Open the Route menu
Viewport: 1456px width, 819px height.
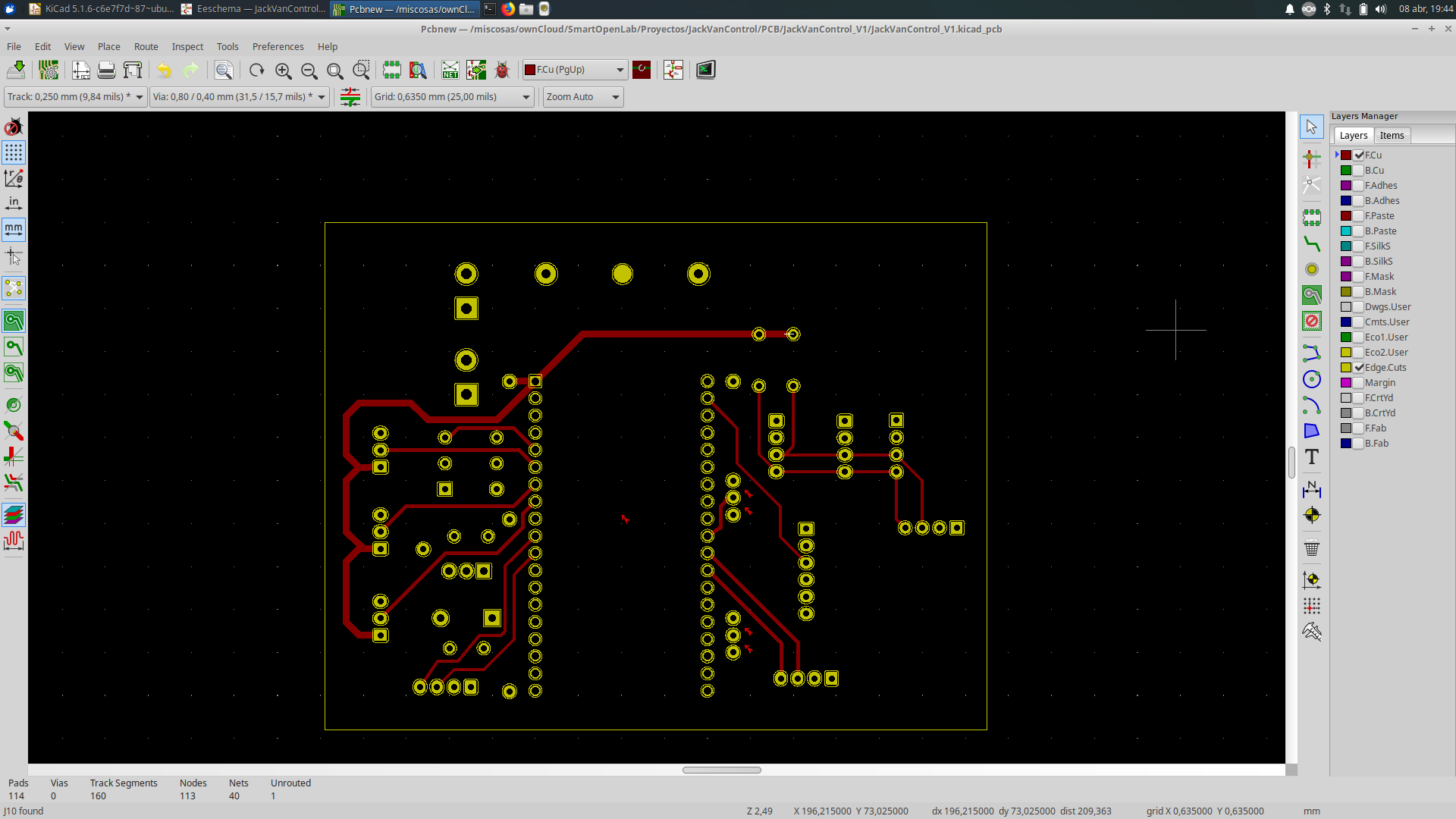click(146, 46)
